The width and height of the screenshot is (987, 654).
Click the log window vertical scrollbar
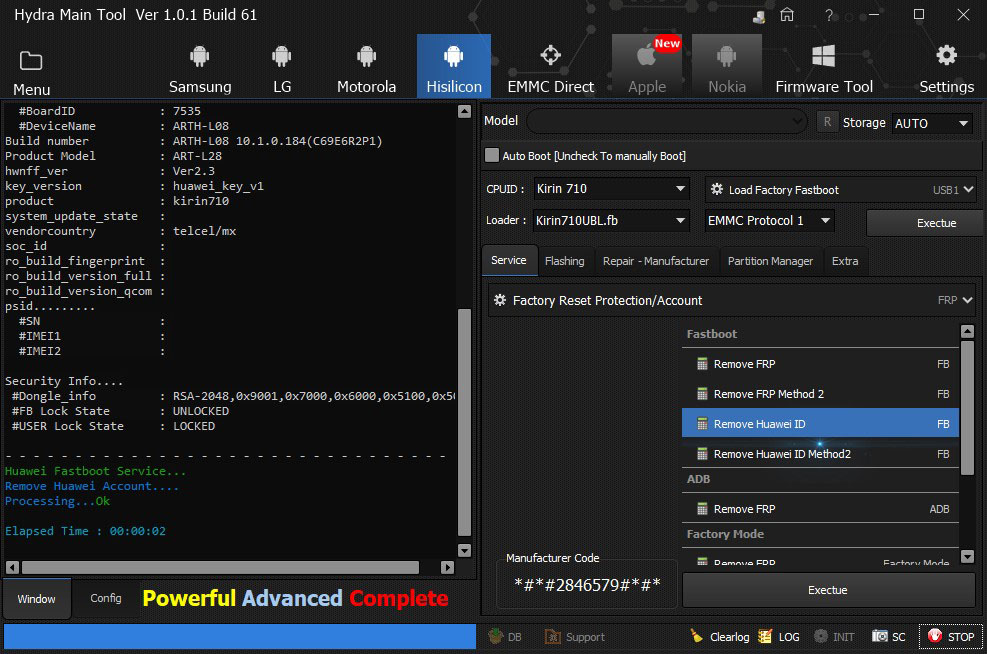(464, 420)
